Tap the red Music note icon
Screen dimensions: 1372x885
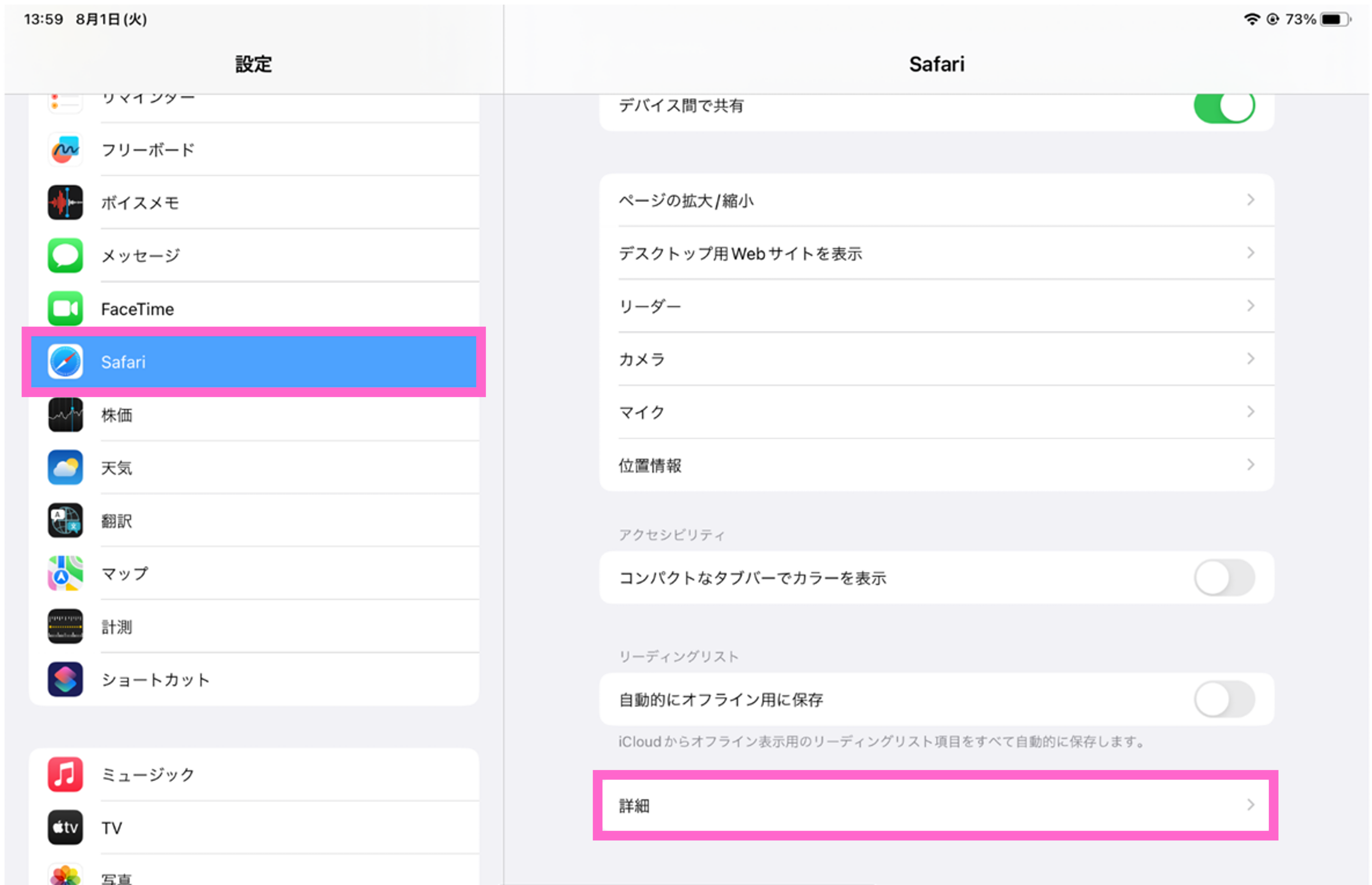point(65,774)
